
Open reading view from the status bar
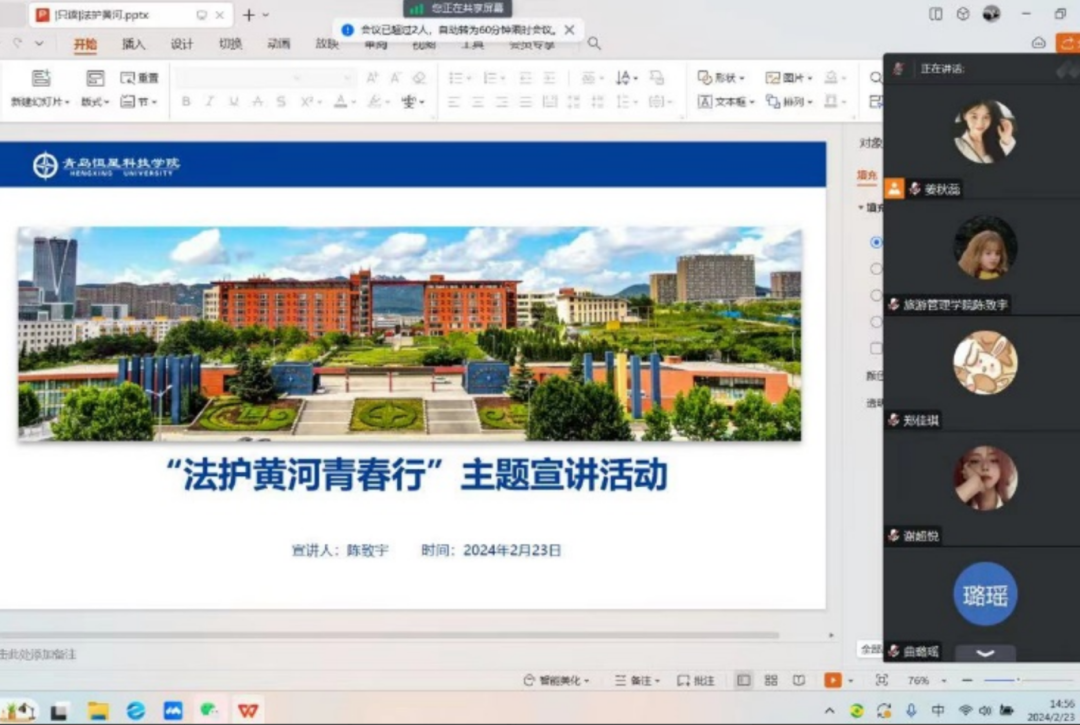point(799,680)
